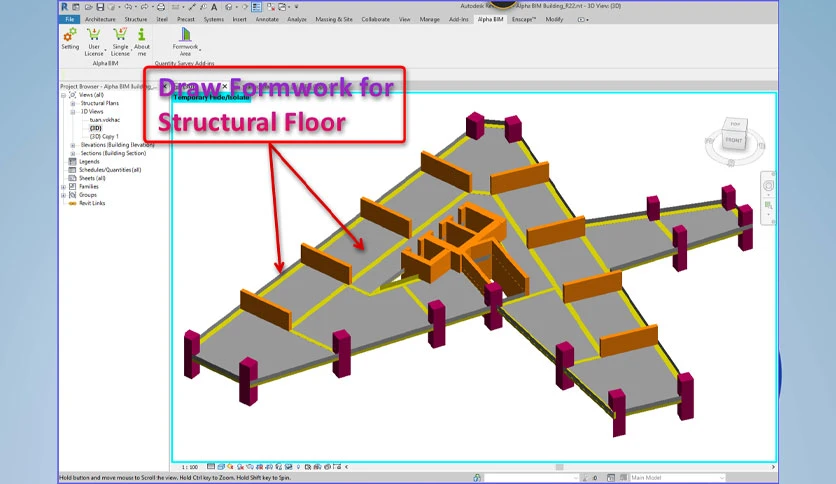Viewport: 836px width, 484px height.
Task: Open the Formwork Area dropdown arrow
Action: click(x=200, y=50)
